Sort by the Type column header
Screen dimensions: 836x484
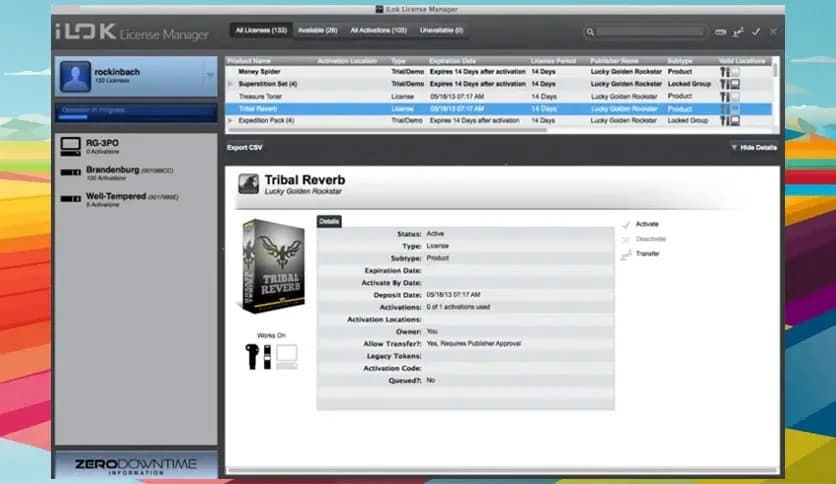pyautogui.click(x=398, y=61)
